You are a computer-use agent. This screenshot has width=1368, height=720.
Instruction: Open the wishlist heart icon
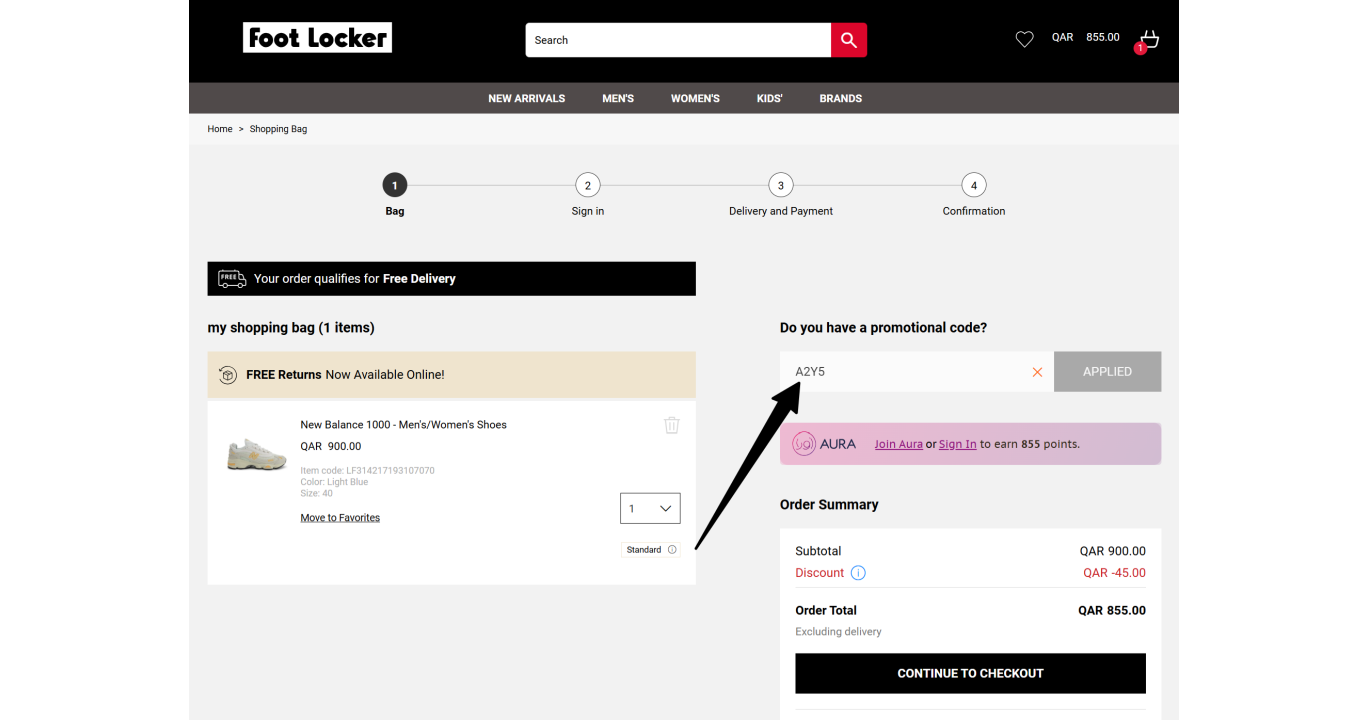[1024, 39]
